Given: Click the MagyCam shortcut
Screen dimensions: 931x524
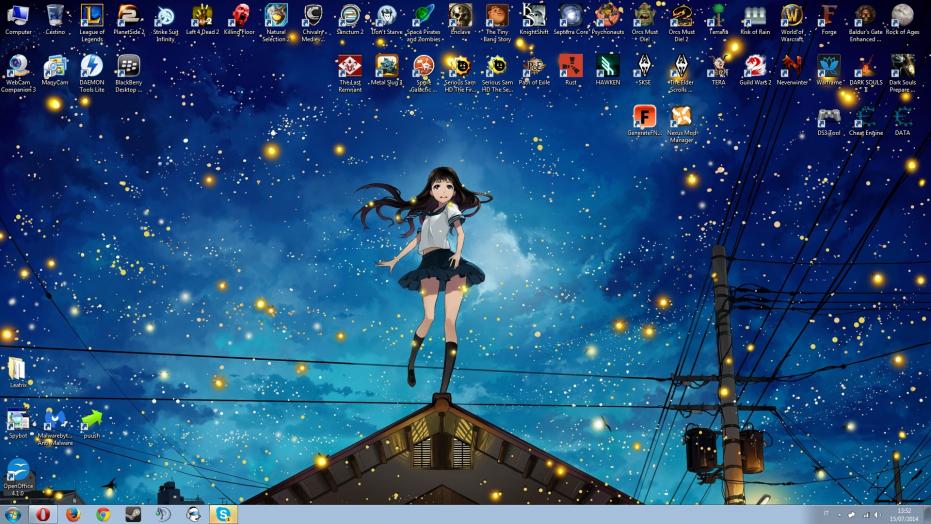Looking at the screenshot, I should (x=55, y=70).
